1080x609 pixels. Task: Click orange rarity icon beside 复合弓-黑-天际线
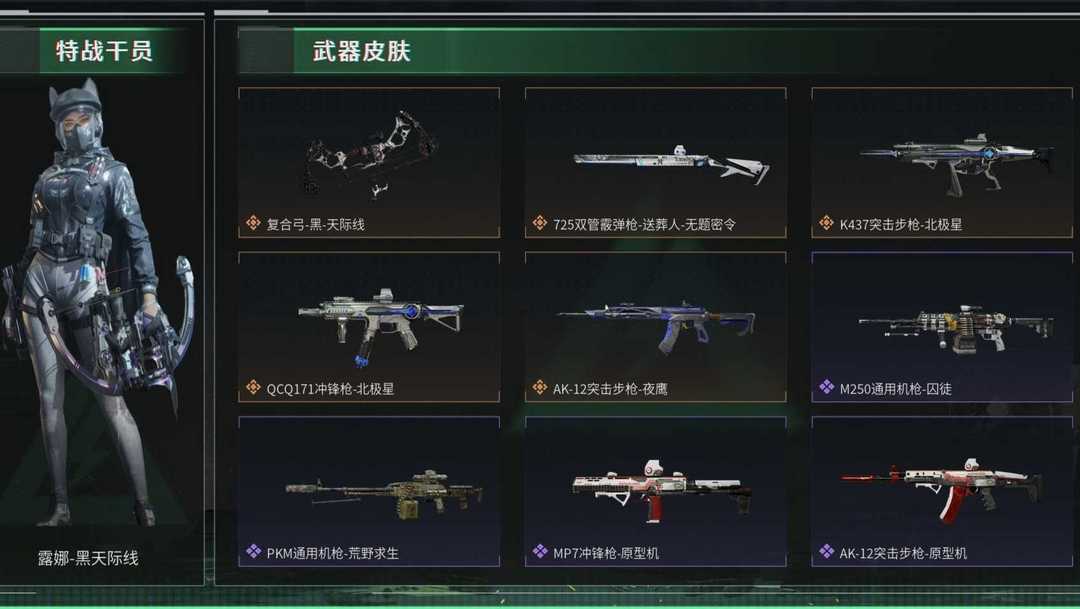click(x=253, y=223)
